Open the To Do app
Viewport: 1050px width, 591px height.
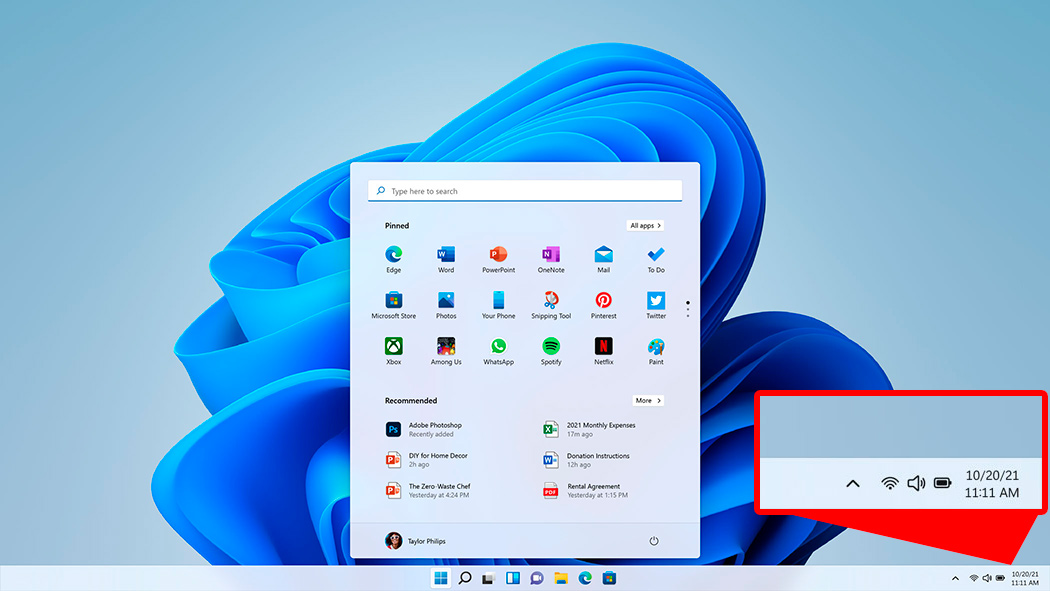[656, 259]
